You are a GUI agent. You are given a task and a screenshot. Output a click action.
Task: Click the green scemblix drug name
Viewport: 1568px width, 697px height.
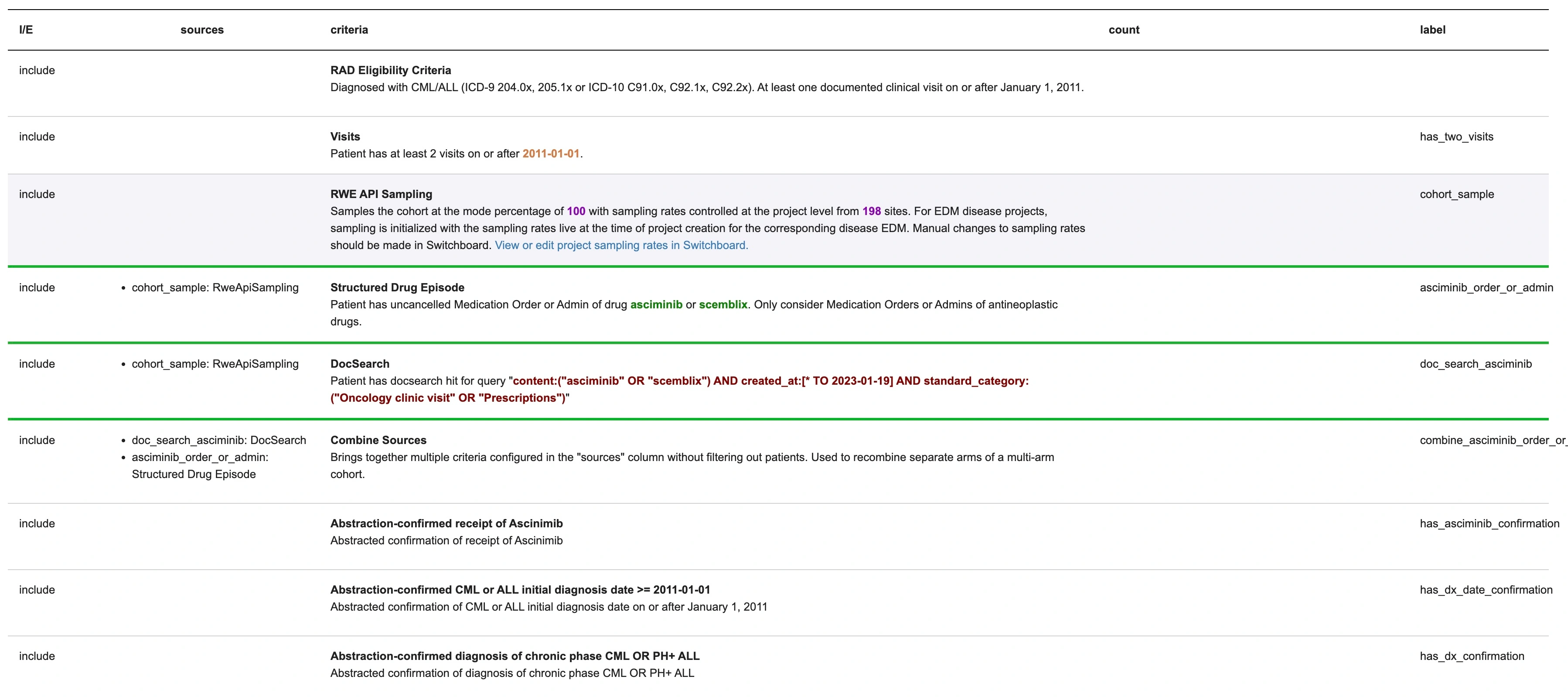[x=723, y=305]
